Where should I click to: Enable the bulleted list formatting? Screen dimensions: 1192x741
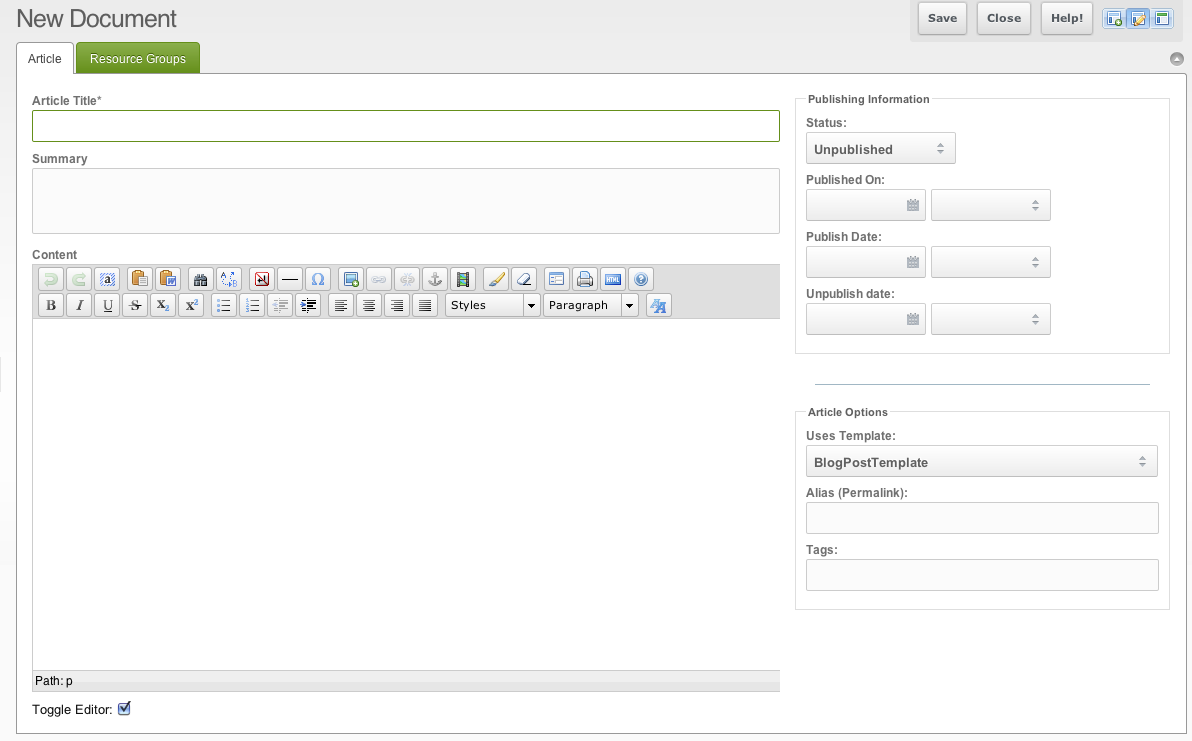pyautogui.click(x=224, y=305)
